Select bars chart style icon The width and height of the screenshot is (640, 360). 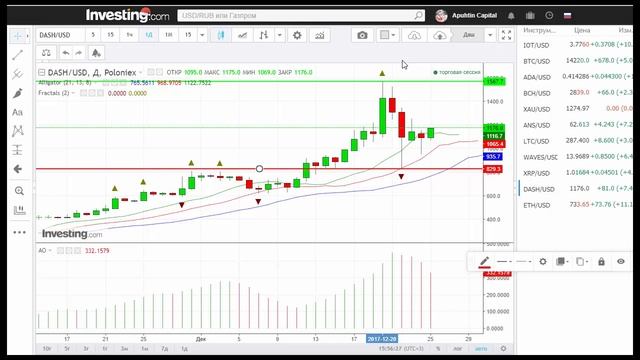tap(264, 35)
